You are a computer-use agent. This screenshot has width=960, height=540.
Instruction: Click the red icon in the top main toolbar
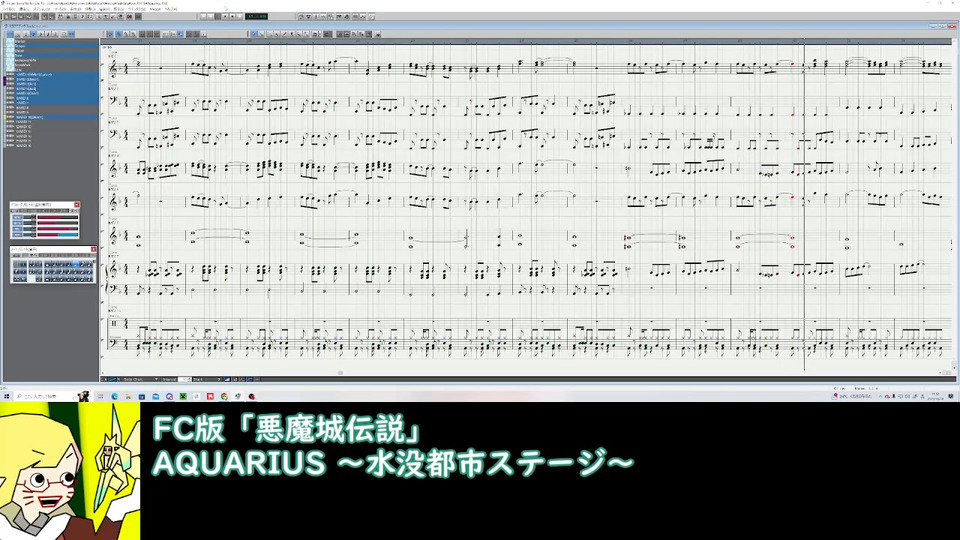[129, 17]
